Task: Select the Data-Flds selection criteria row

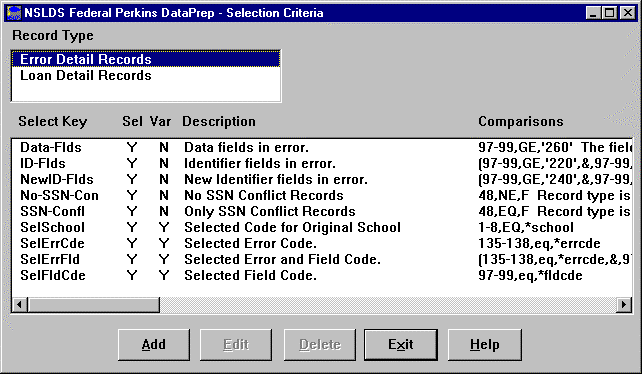Action: pyautogui.click(x=322, y=147)
